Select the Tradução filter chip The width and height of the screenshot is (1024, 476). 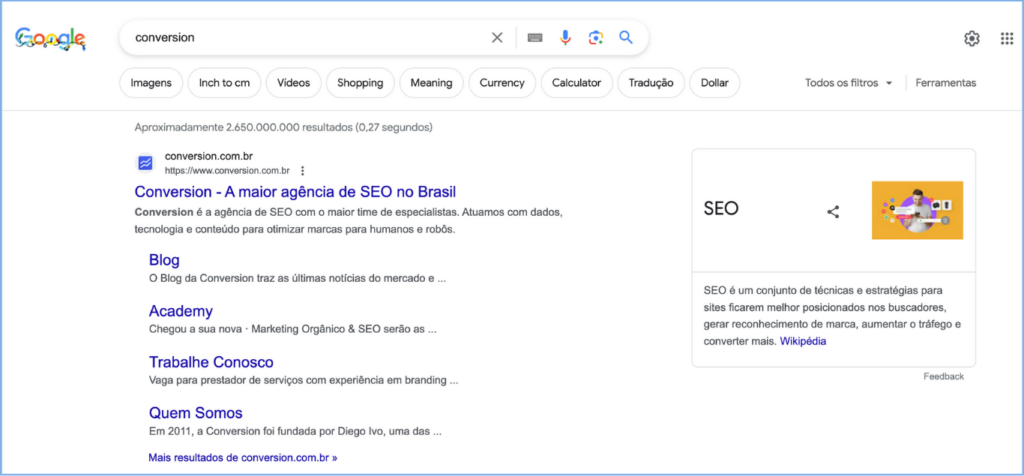pyautogui.click(x=650, y=83)
